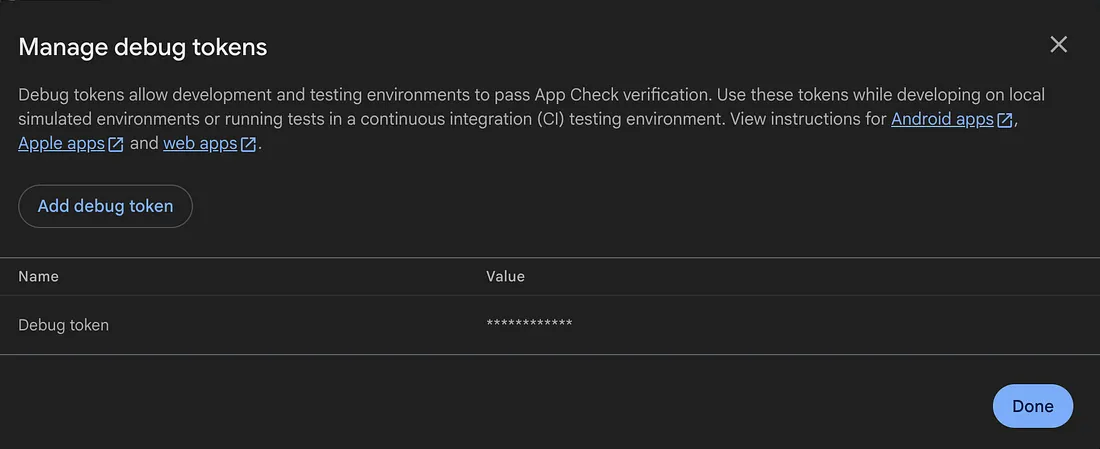Viewport: 1100px width, 449px height.
Task: Click the Done button
Action: click(x=1033, y=406)
